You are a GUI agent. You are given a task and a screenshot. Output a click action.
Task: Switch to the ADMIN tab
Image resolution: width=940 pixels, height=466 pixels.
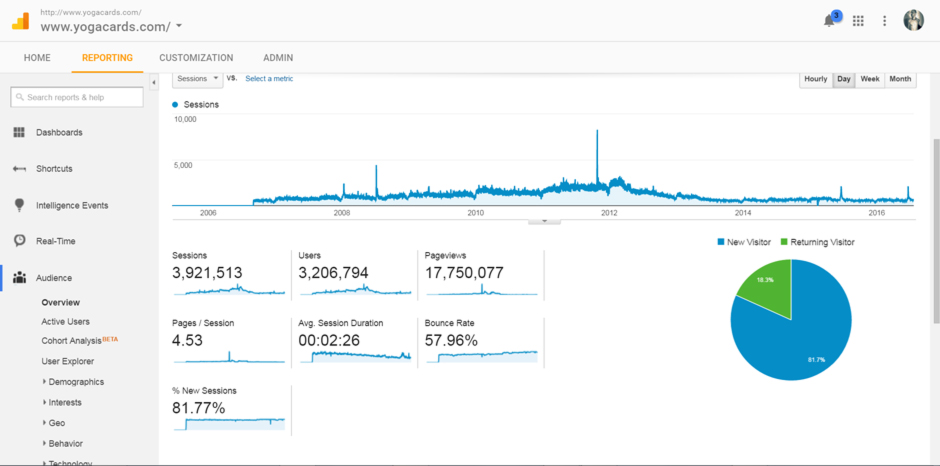pos(278,58)
